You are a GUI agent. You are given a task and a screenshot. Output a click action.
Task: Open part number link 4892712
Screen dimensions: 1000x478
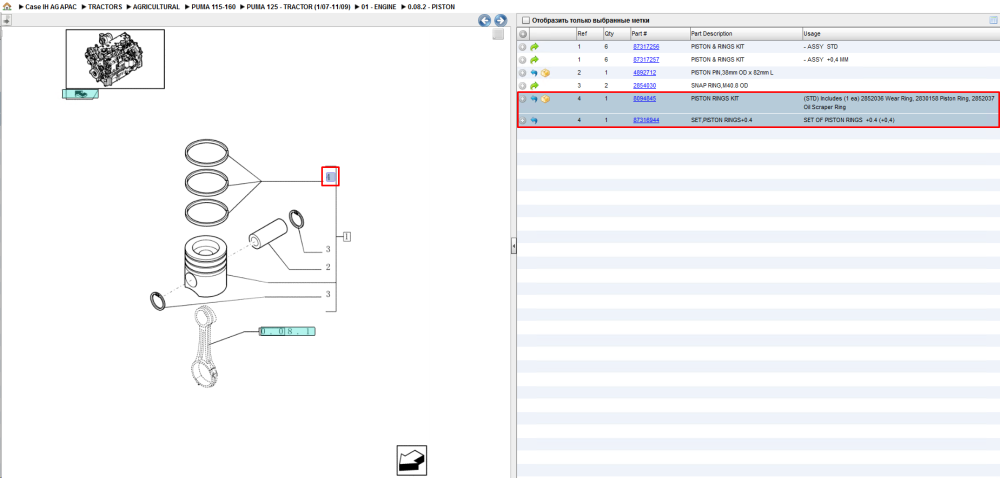pos(644,73)
